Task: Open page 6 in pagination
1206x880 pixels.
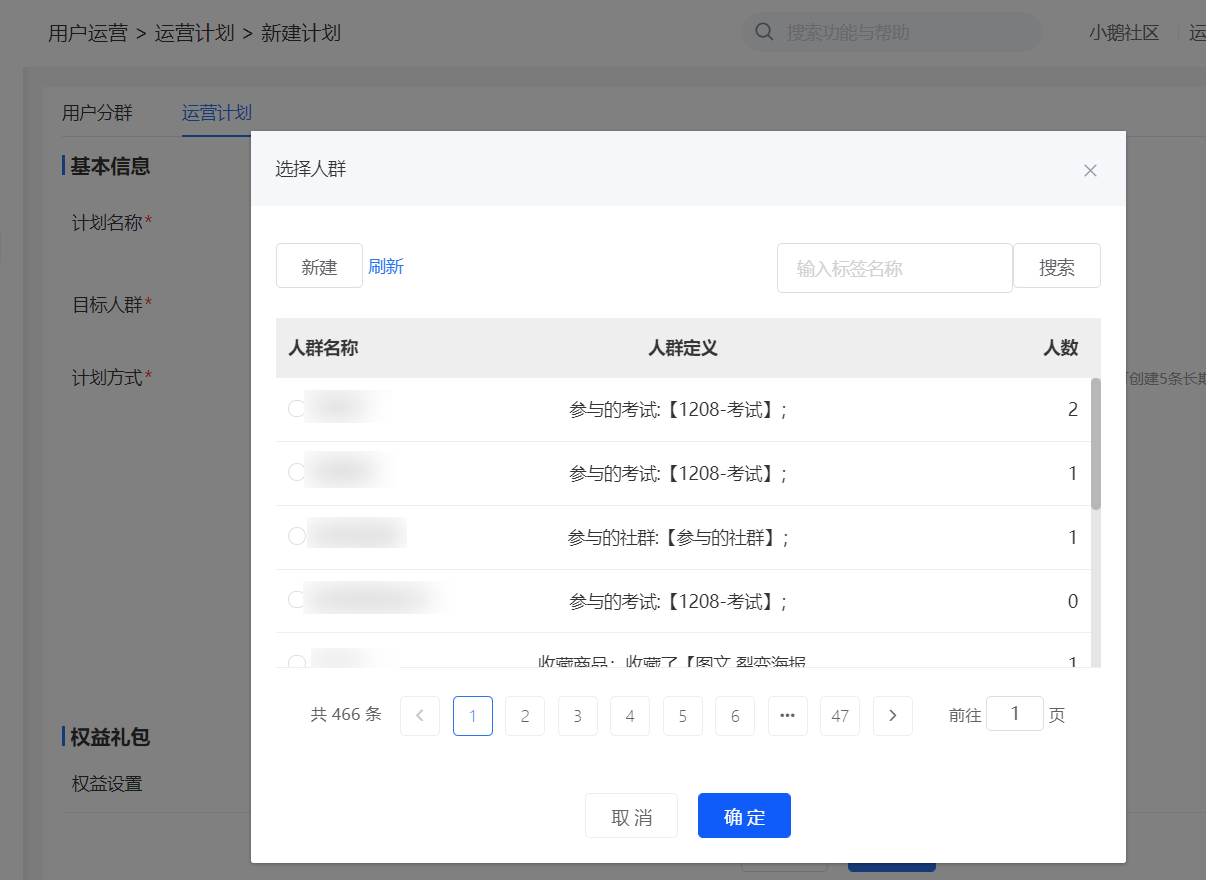Action: 735,716
